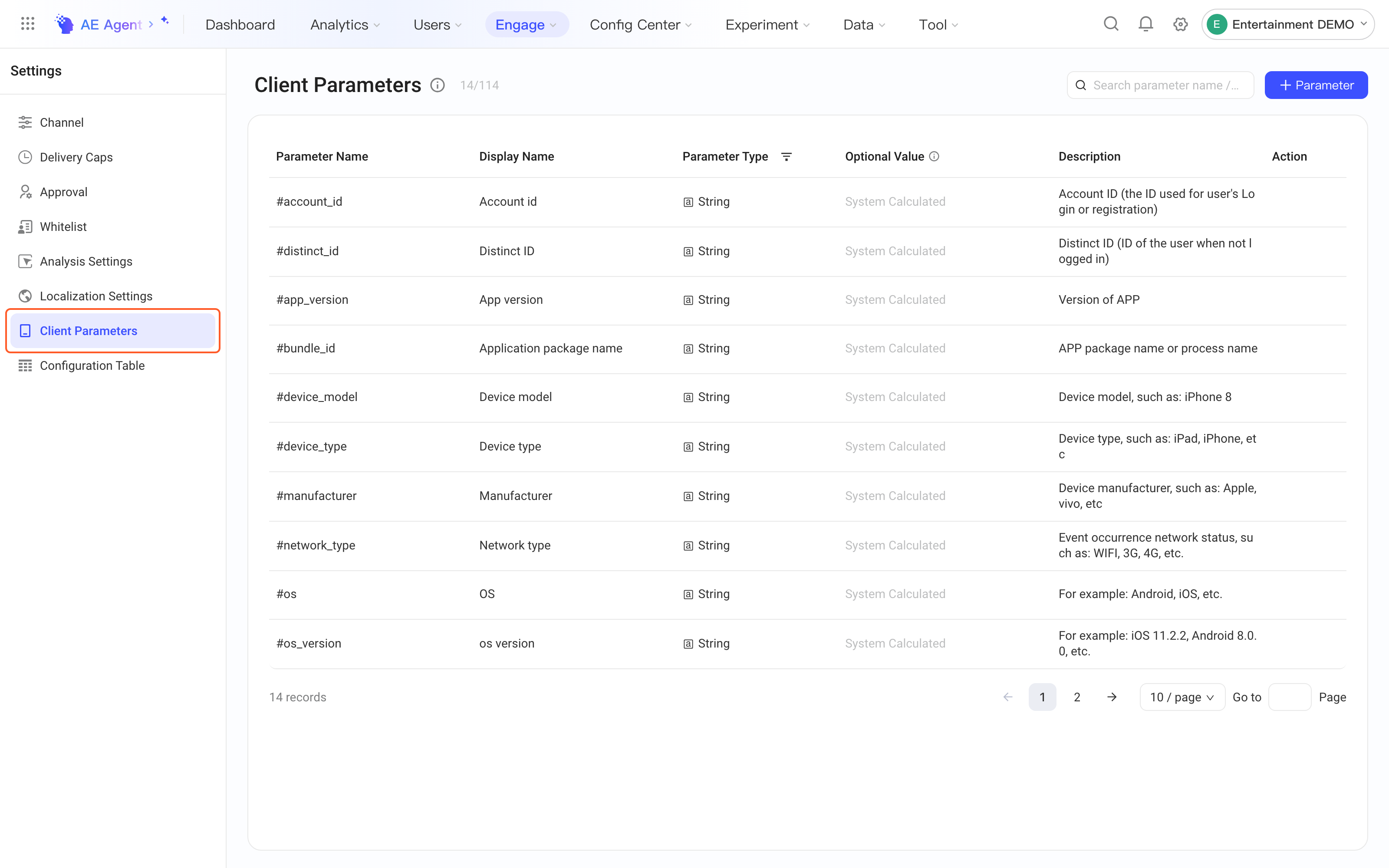Open the notifications bell
This screenshot has width=1389, height=868.
point(1145,24)
